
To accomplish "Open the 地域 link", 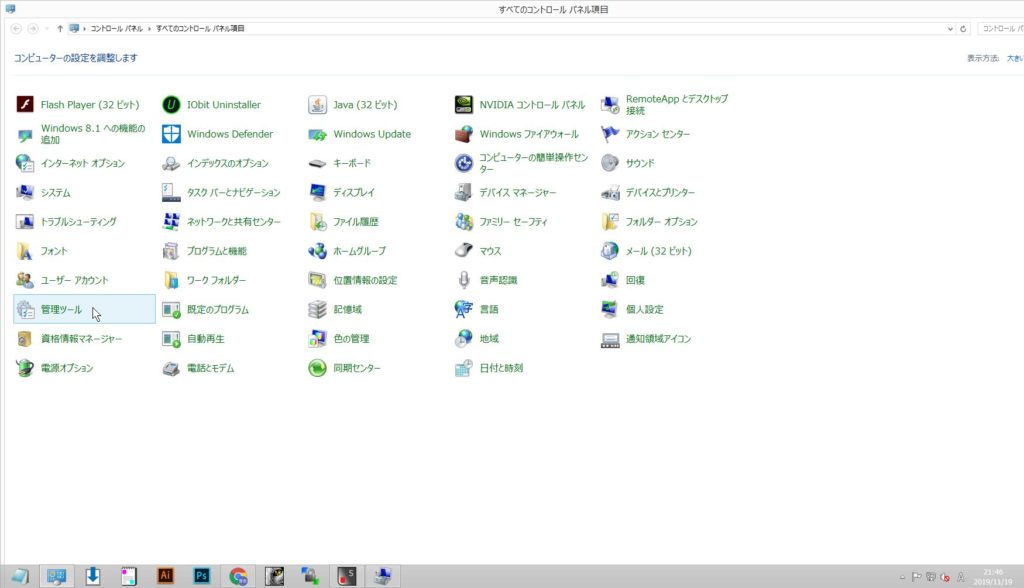I will point(488,338).
